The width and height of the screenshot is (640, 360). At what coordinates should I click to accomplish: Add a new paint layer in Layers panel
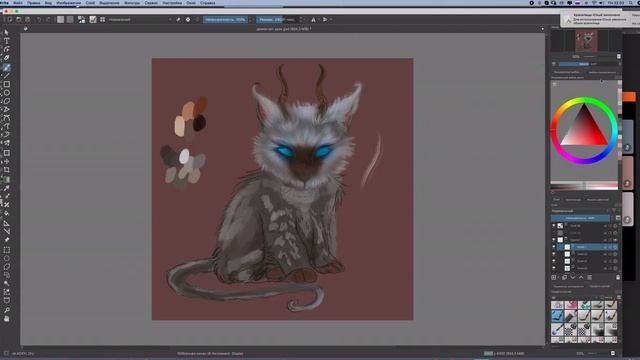(x=554, y=278)
